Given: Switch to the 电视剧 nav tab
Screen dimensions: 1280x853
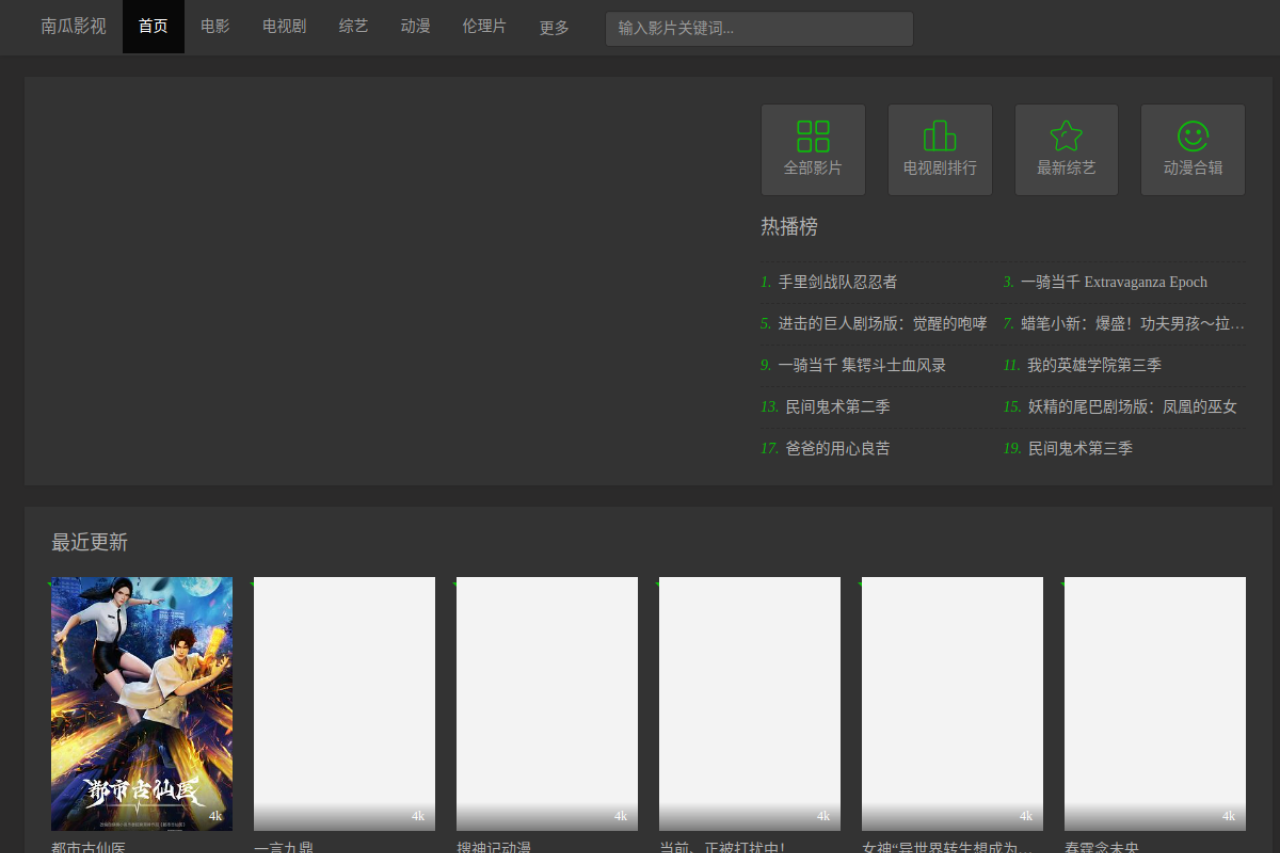Looking at the screenshot, I should 284,27.
